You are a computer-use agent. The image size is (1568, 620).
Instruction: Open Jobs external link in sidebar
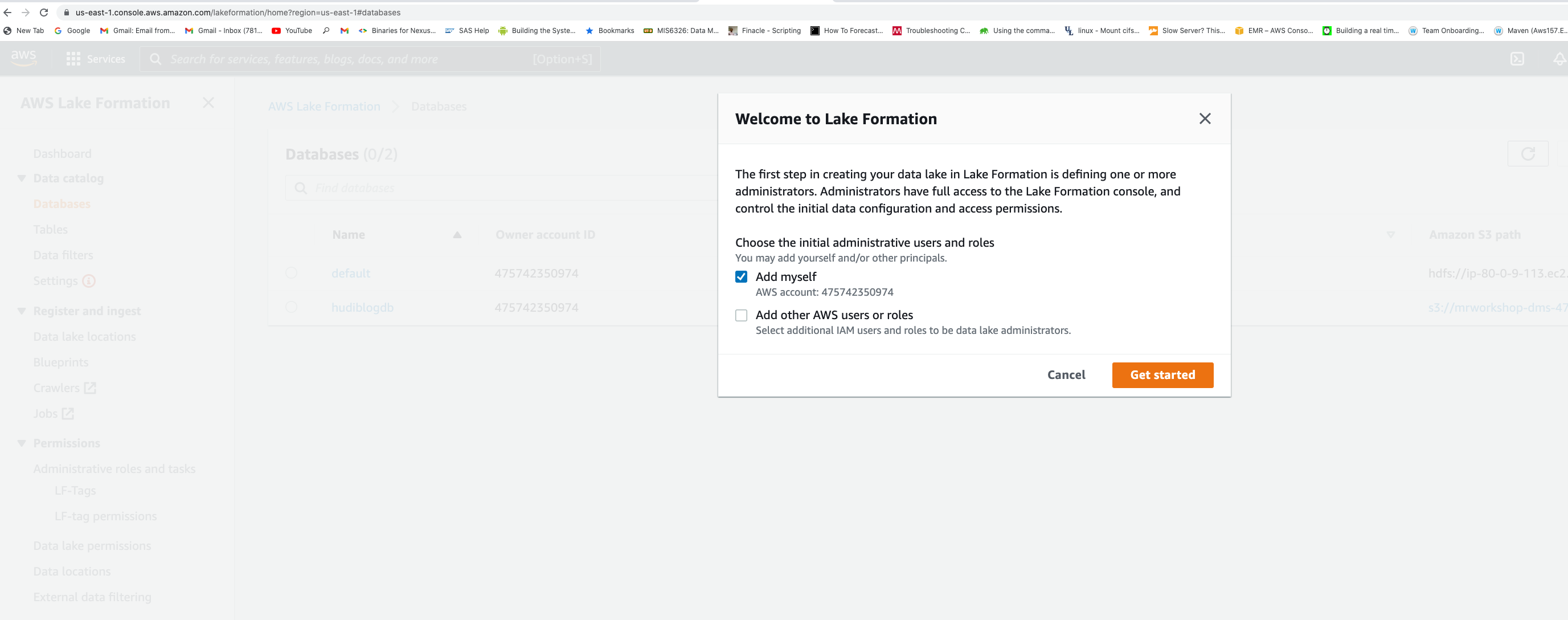click(x=68, y=414)
